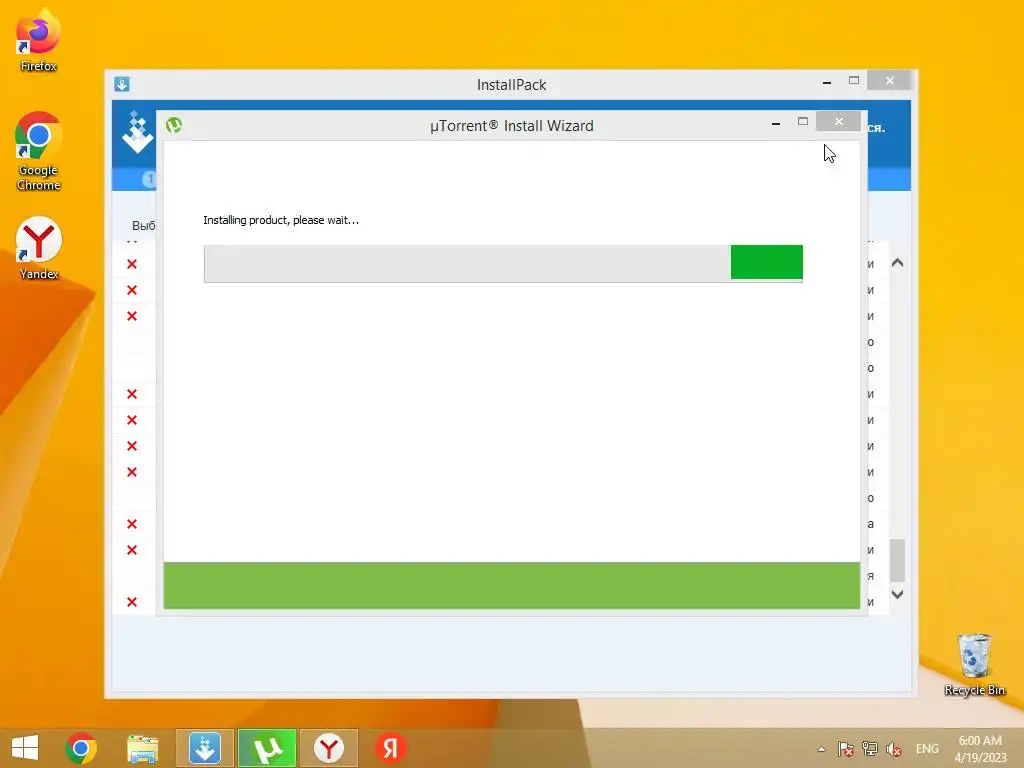Click the topmost full red X in InstallPack list
The height and width of the screenshot is (768, 1024).
coord(132,264)
